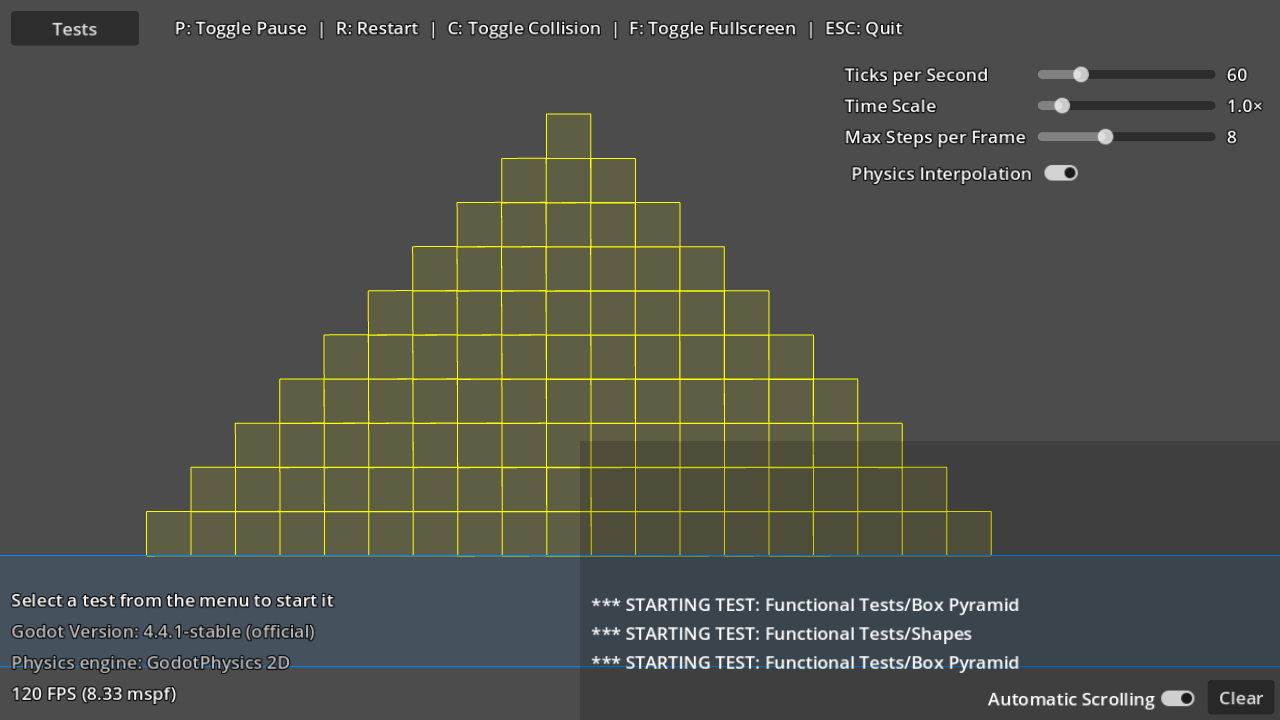Adjust the Ticks per Second slider handle
Screen dimensions: 1280x720
tap(1079, 74)
